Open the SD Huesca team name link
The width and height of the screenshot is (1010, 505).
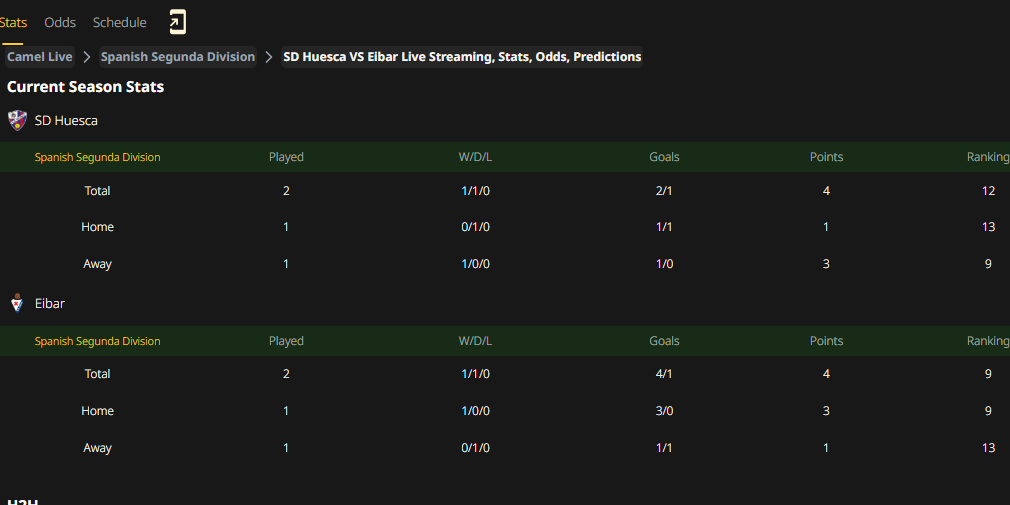click(66, 120)
